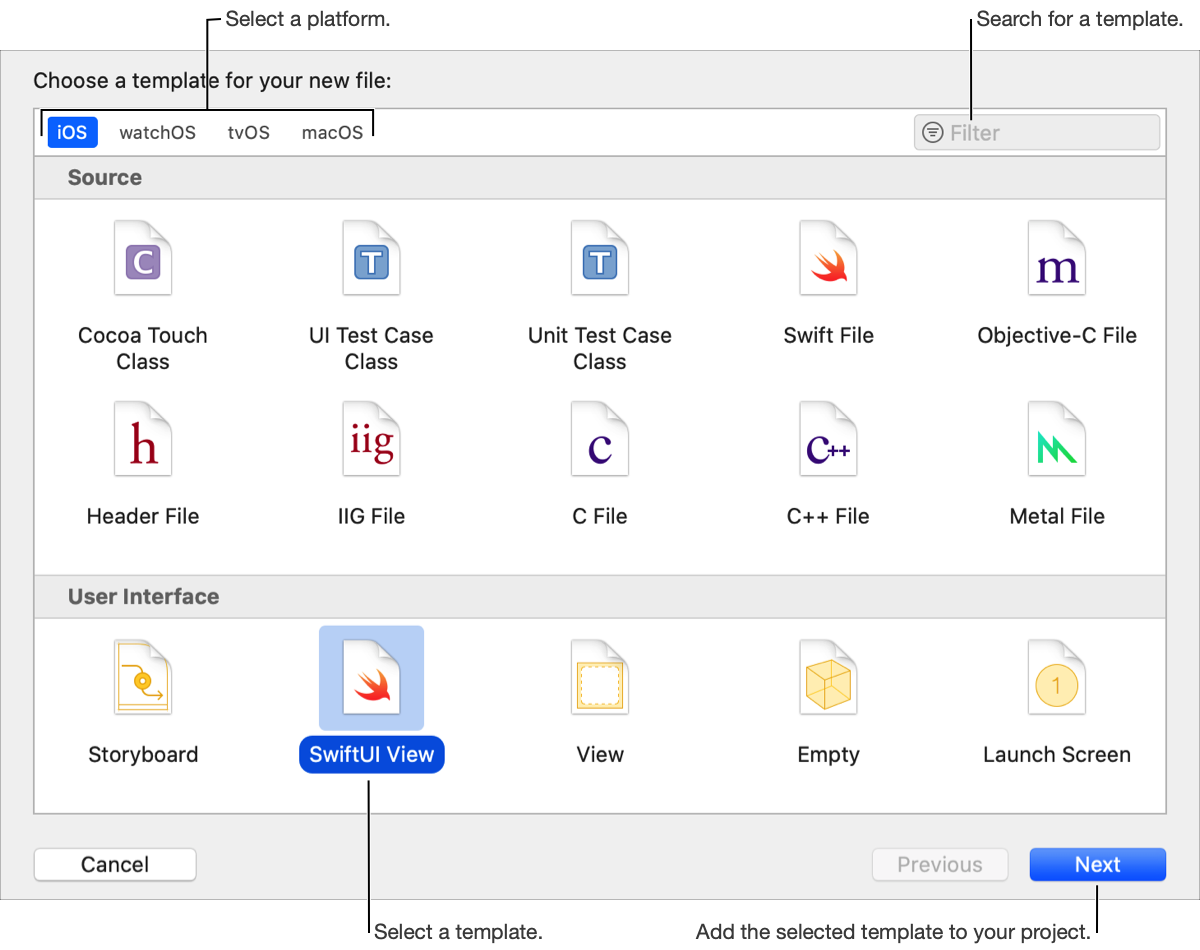
Task: Switch to the watchOS platform tab
Action: (157, 132)
